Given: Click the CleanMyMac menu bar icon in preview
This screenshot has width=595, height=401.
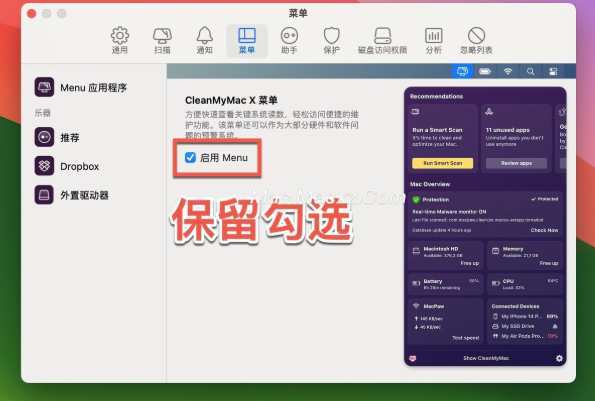Looking at the screenshot, I should click(x=462, y=71).
